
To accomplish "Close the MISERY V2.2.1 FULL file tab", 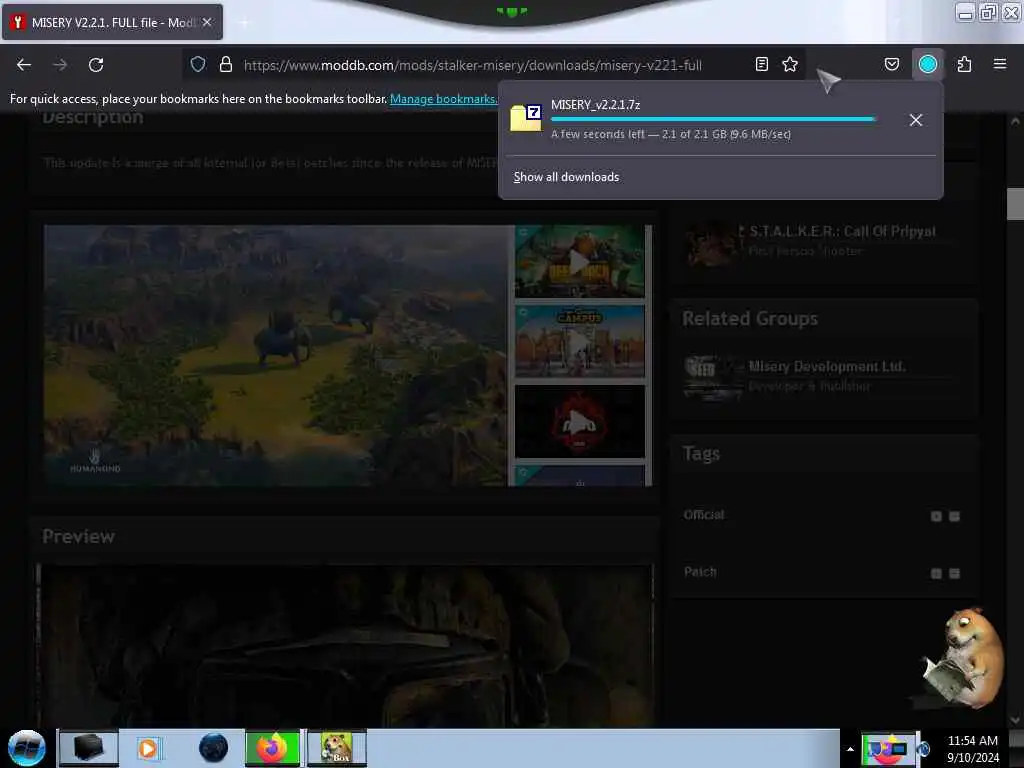I will 207,22.
